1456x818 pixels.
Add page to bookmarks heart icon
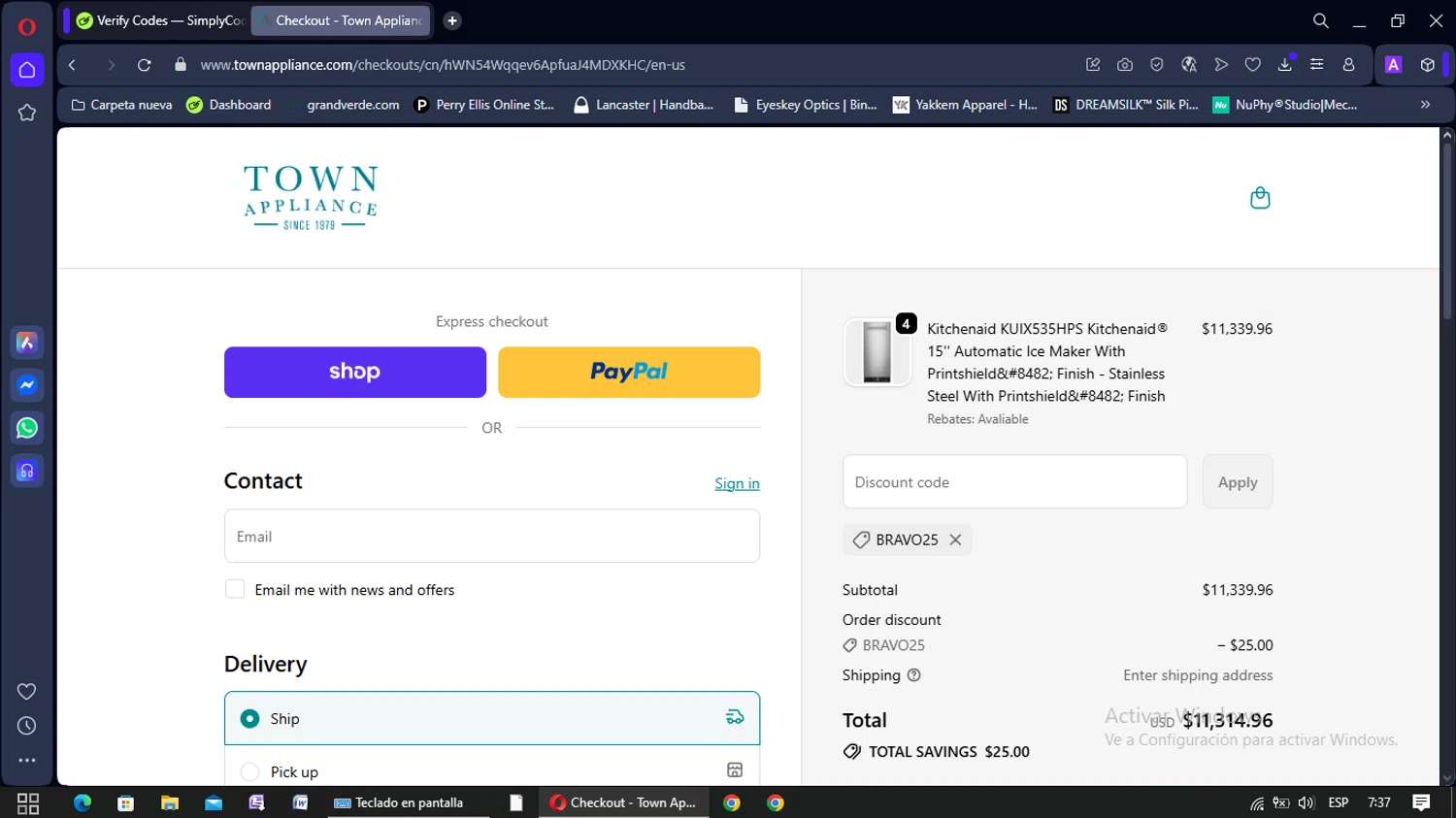[x=1253, y=65]
